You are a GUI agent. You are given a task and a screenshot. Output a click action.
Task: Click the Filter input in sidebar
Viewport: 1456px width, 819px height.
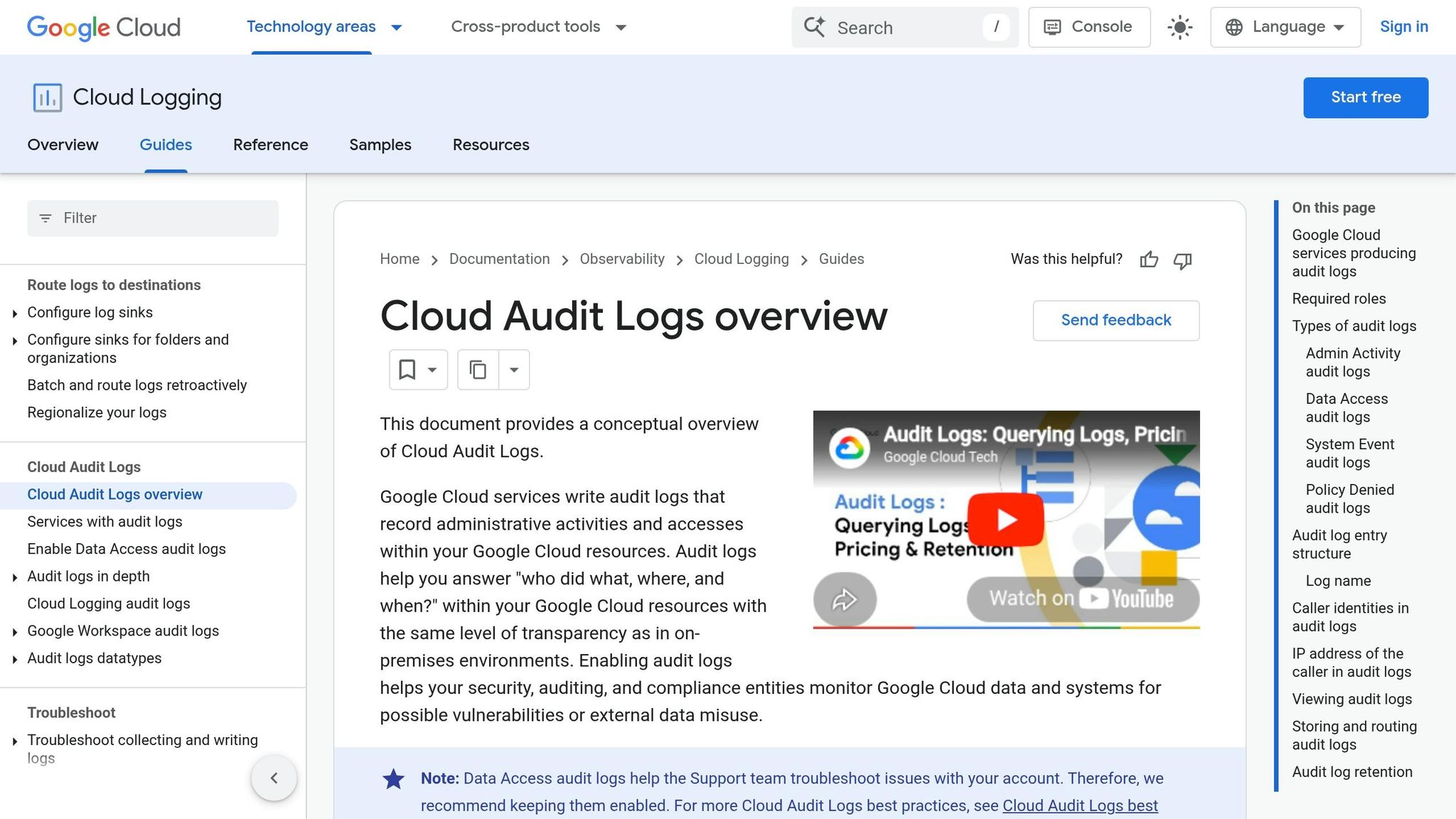tap(153, 218)
